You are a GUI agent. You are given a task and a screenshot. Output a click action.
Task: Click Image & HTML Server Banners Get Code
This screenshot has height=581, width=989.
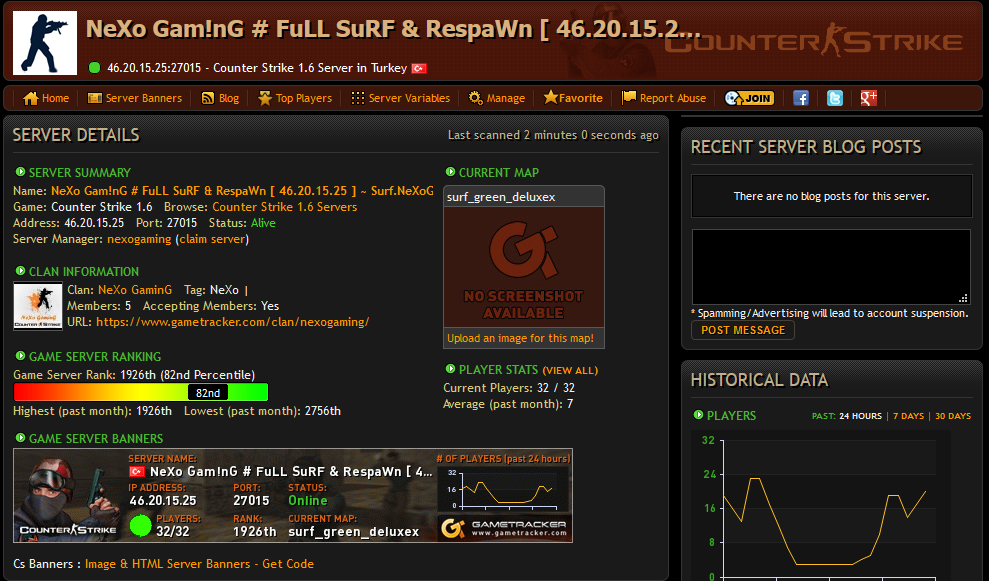tap(199, 564)
